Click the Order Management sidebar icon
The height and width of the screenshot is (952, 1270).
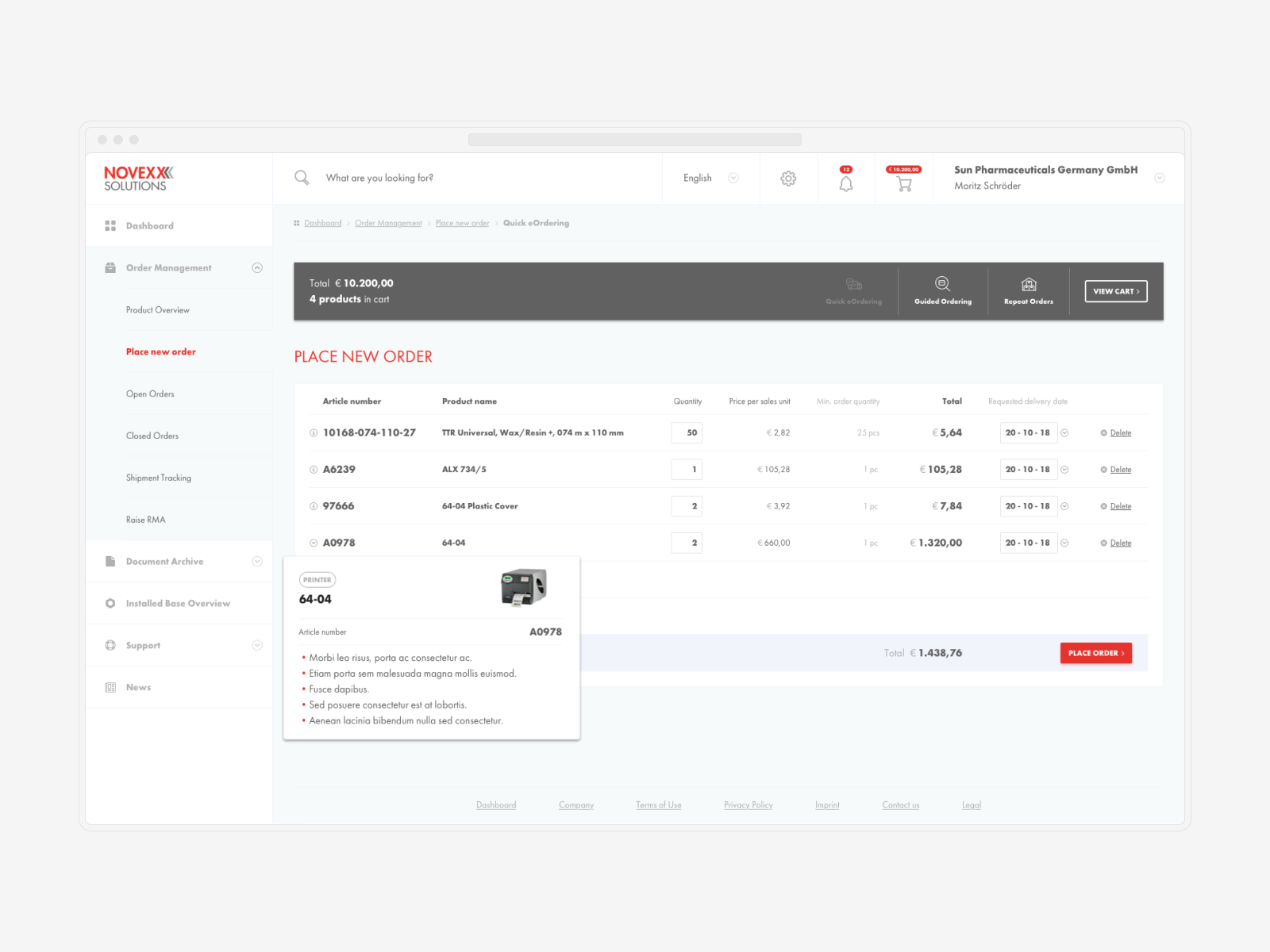pos(110,267)
